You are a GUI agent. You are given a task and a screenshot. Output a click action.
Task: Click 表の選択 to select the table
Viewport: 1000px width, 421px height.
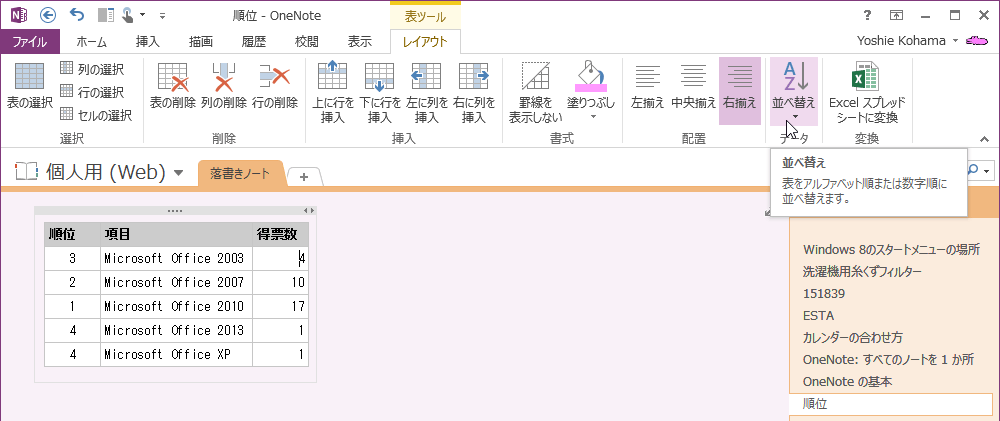coord(29,87)
